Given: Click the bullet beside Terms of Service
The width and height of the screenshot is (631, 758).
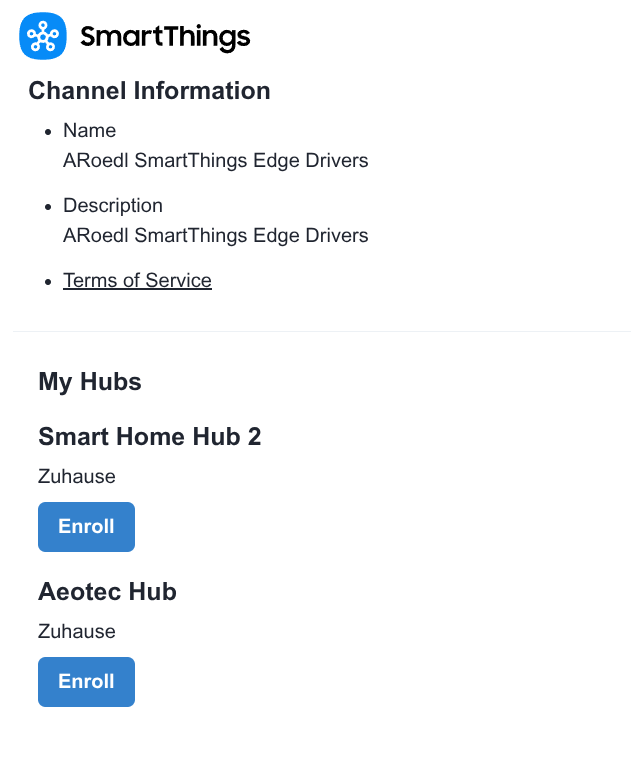Looking at the screenshot, I should click(49, 282).
